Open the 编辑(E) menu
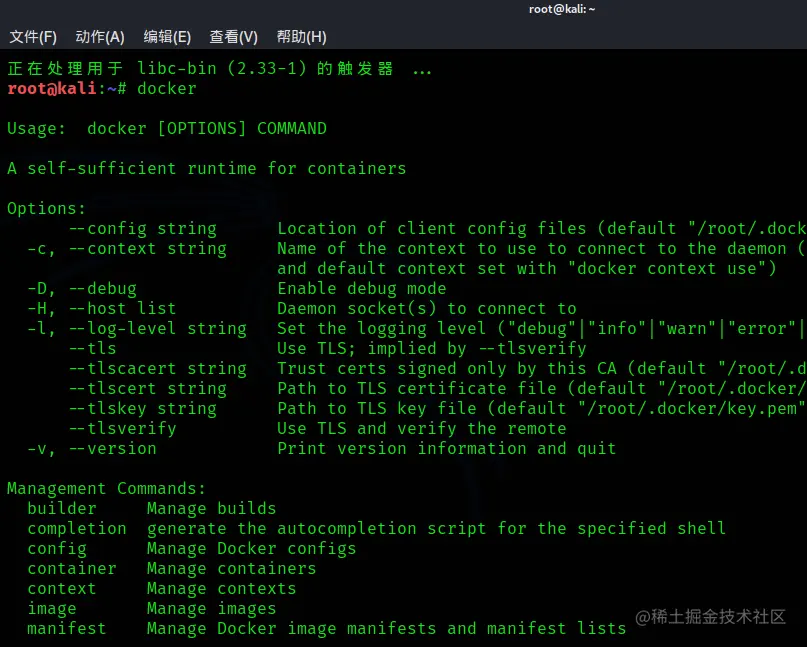807x647 pixels. point(167,37)
